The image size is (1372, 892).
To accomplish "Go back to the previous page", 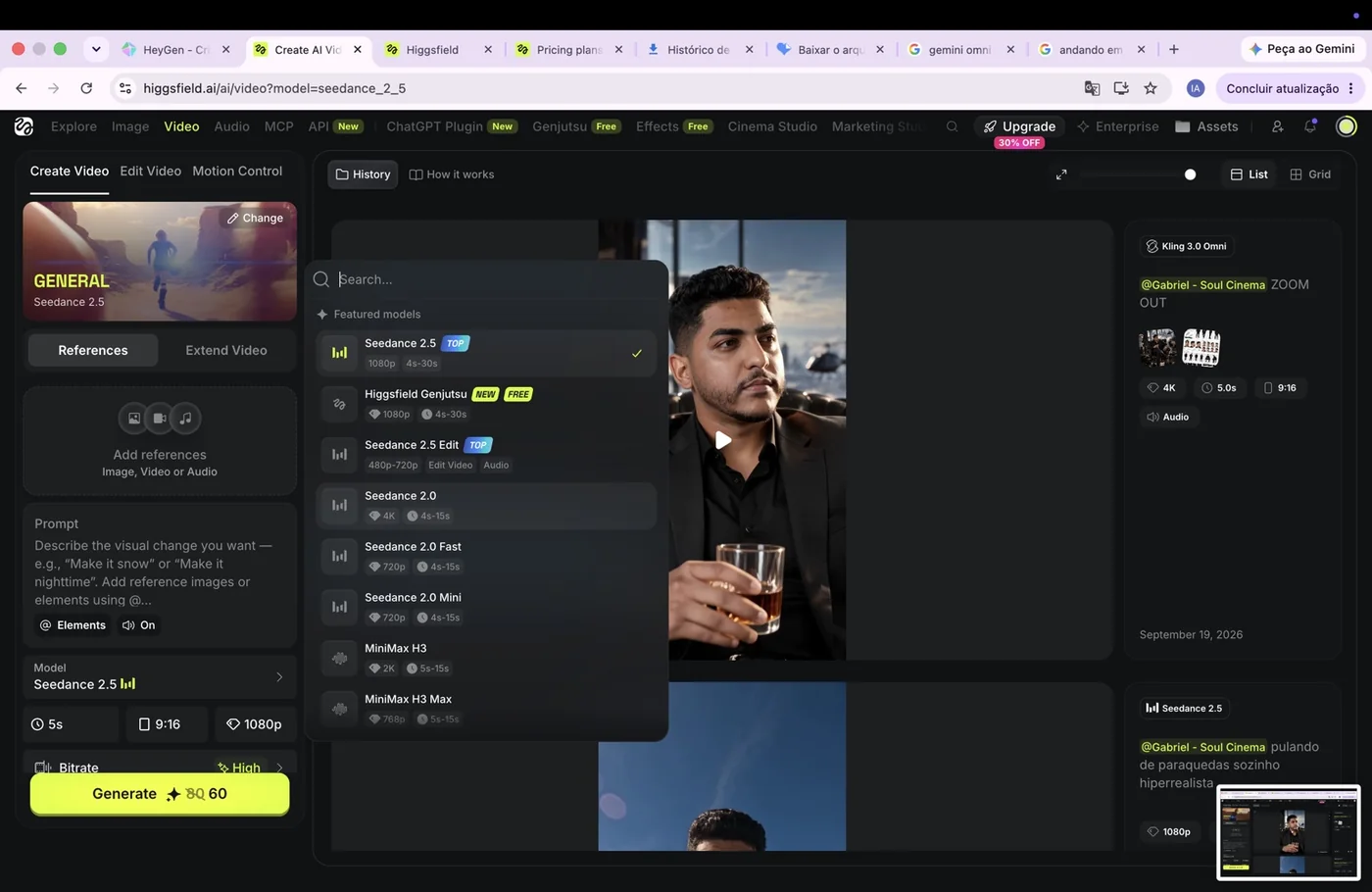I will (x=22, y=88).
